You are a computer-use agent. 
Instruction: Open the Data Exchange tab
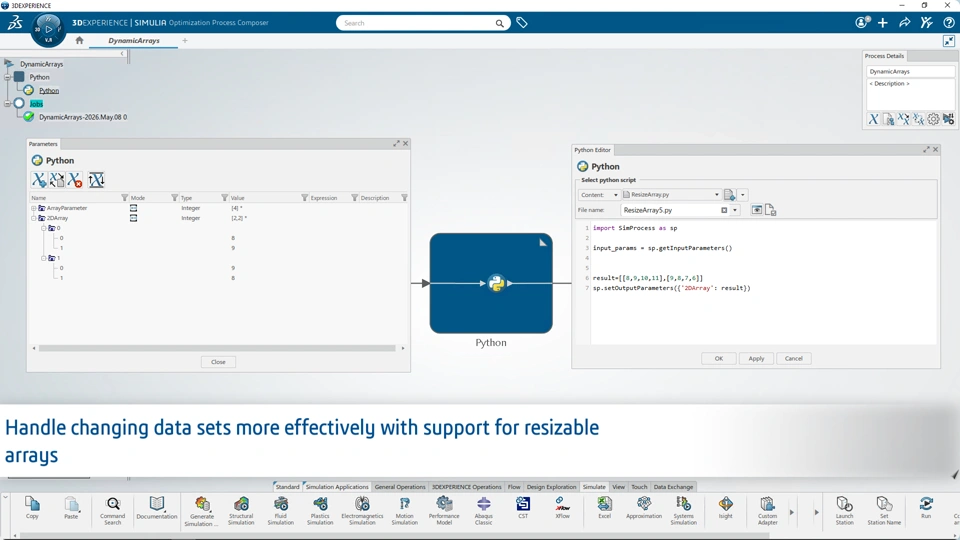(673, 487)
